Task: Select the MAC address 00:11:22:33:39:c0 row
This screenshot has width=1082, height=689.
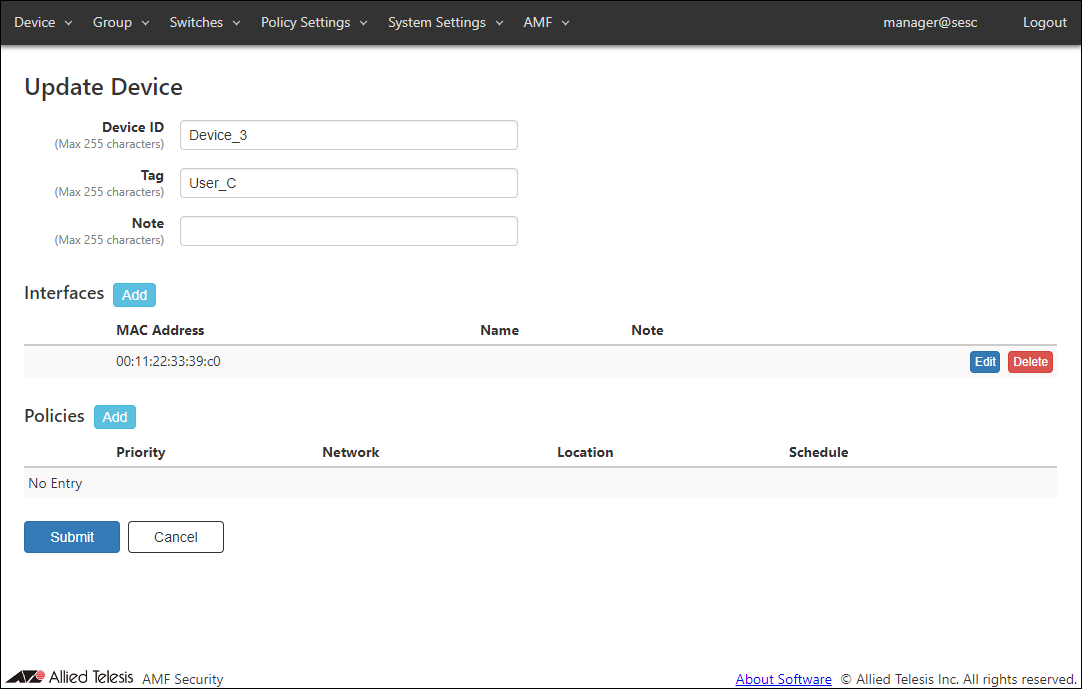Action: (168, 361)
